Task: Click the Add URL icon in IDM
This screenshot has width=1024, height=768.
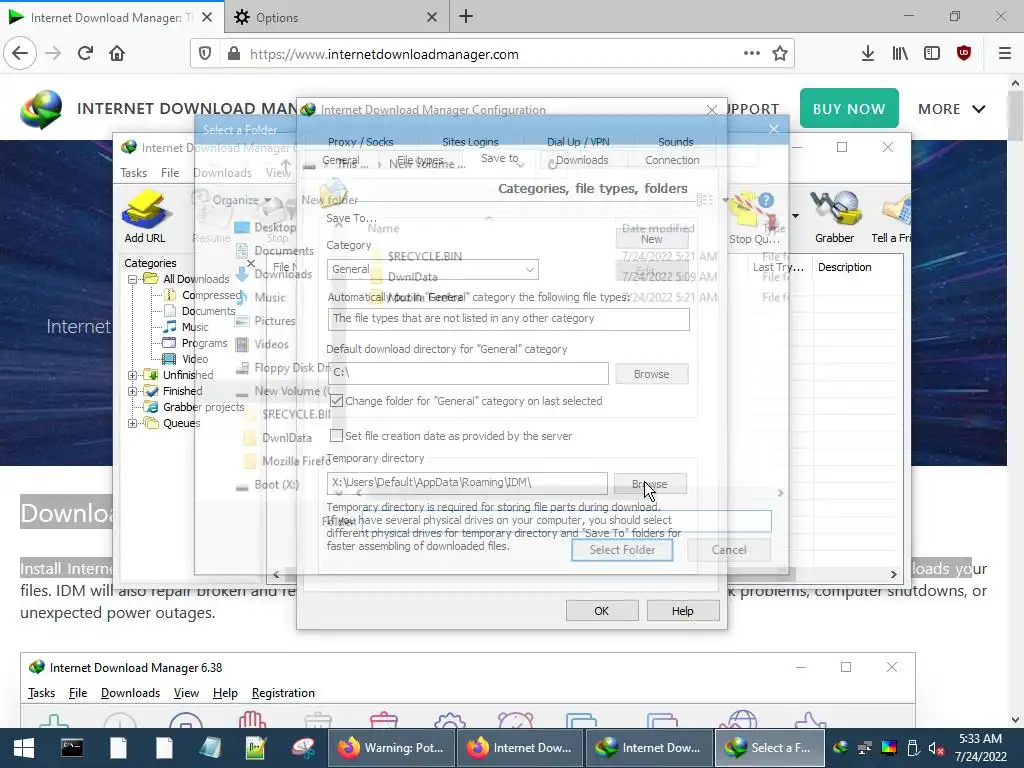Action: click(144, 217)
